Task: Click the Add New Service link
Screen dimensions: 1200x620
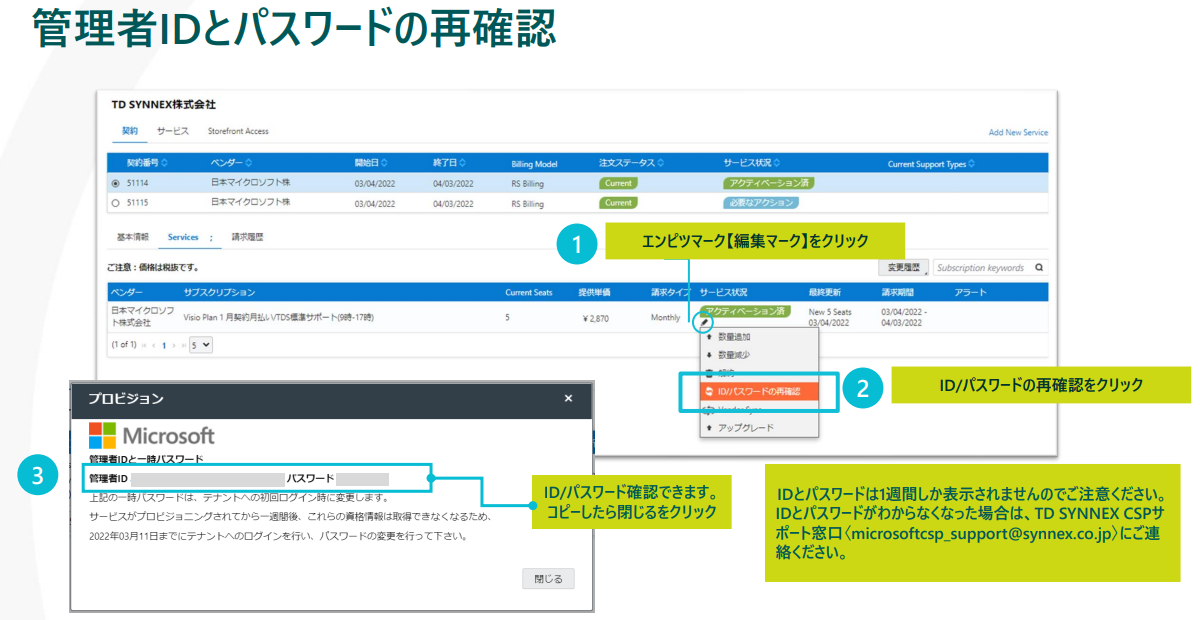Action: (1017, 132)
